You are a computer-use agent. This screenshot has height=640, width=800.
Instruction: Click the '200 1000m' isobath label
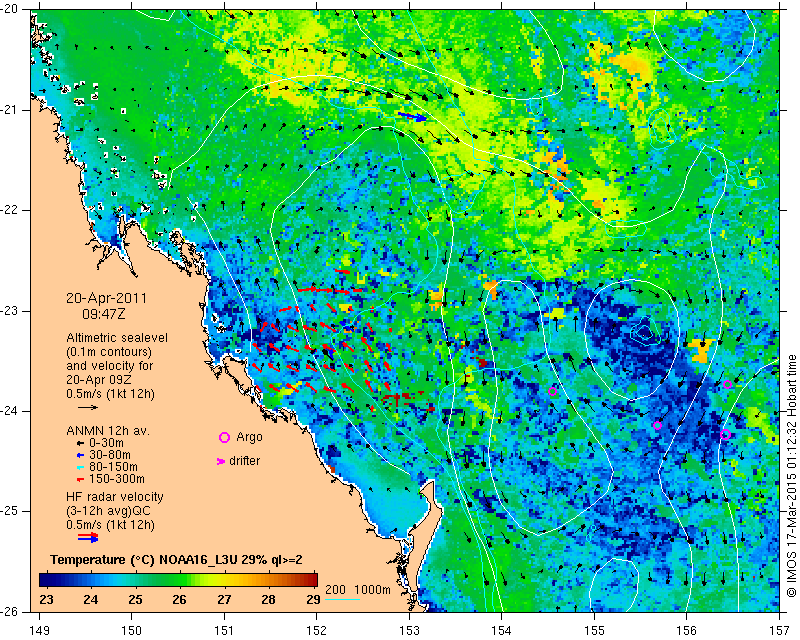(x=358, y=590)
